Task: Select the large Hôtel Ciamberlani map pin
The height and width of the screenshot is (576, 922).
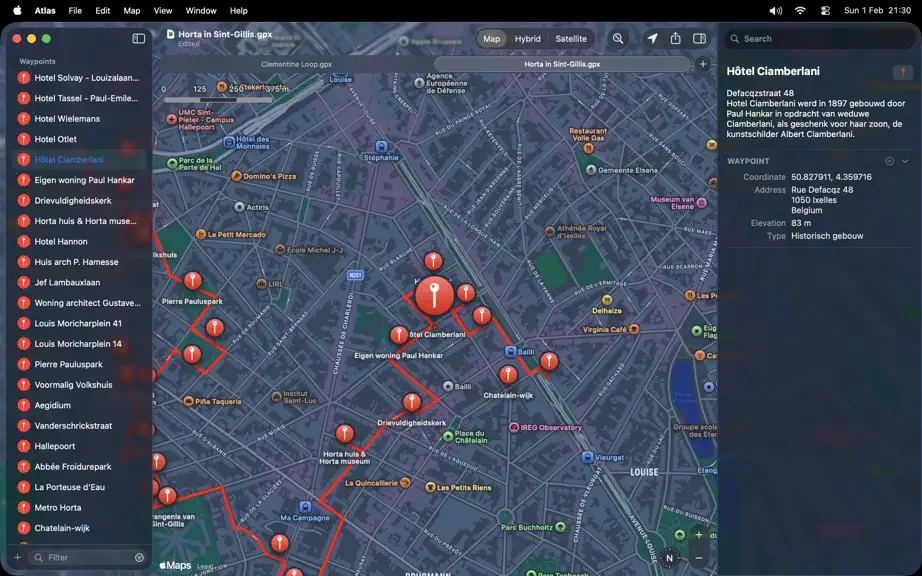Action: pyautogui.click(x=435, y=296)
